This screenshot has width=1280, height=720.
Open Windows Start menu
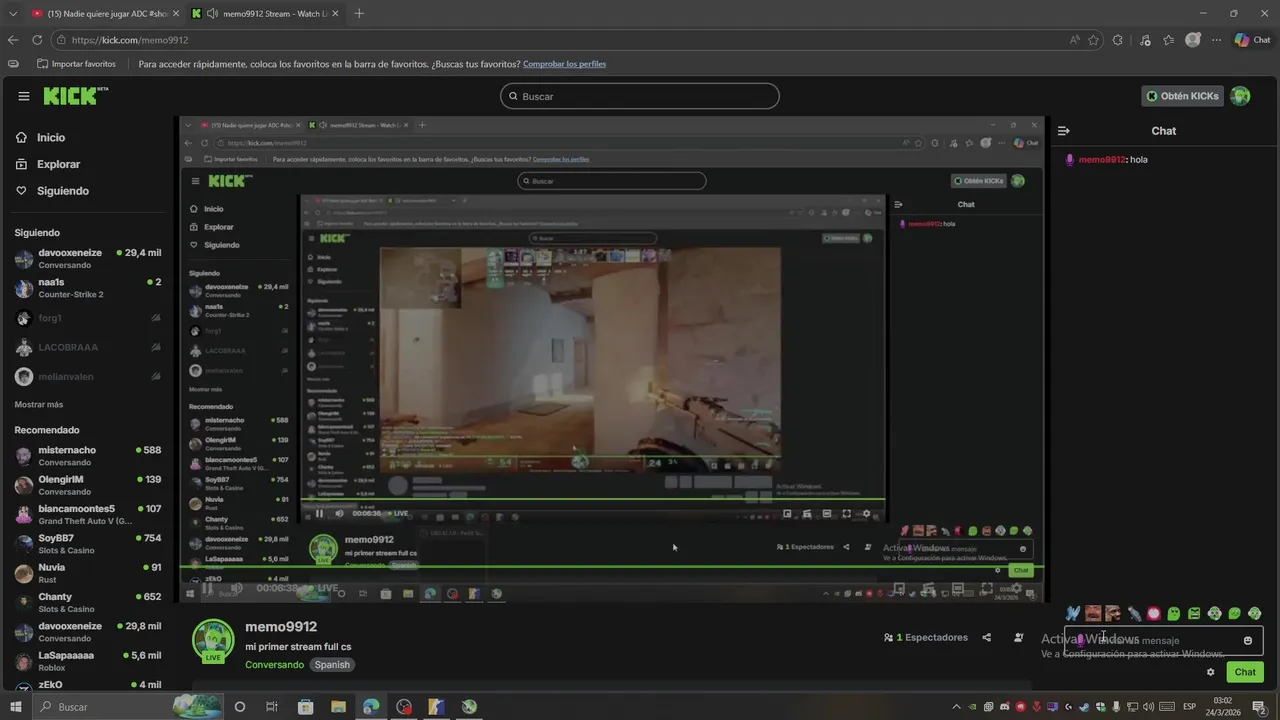click(x=15, y=707)
